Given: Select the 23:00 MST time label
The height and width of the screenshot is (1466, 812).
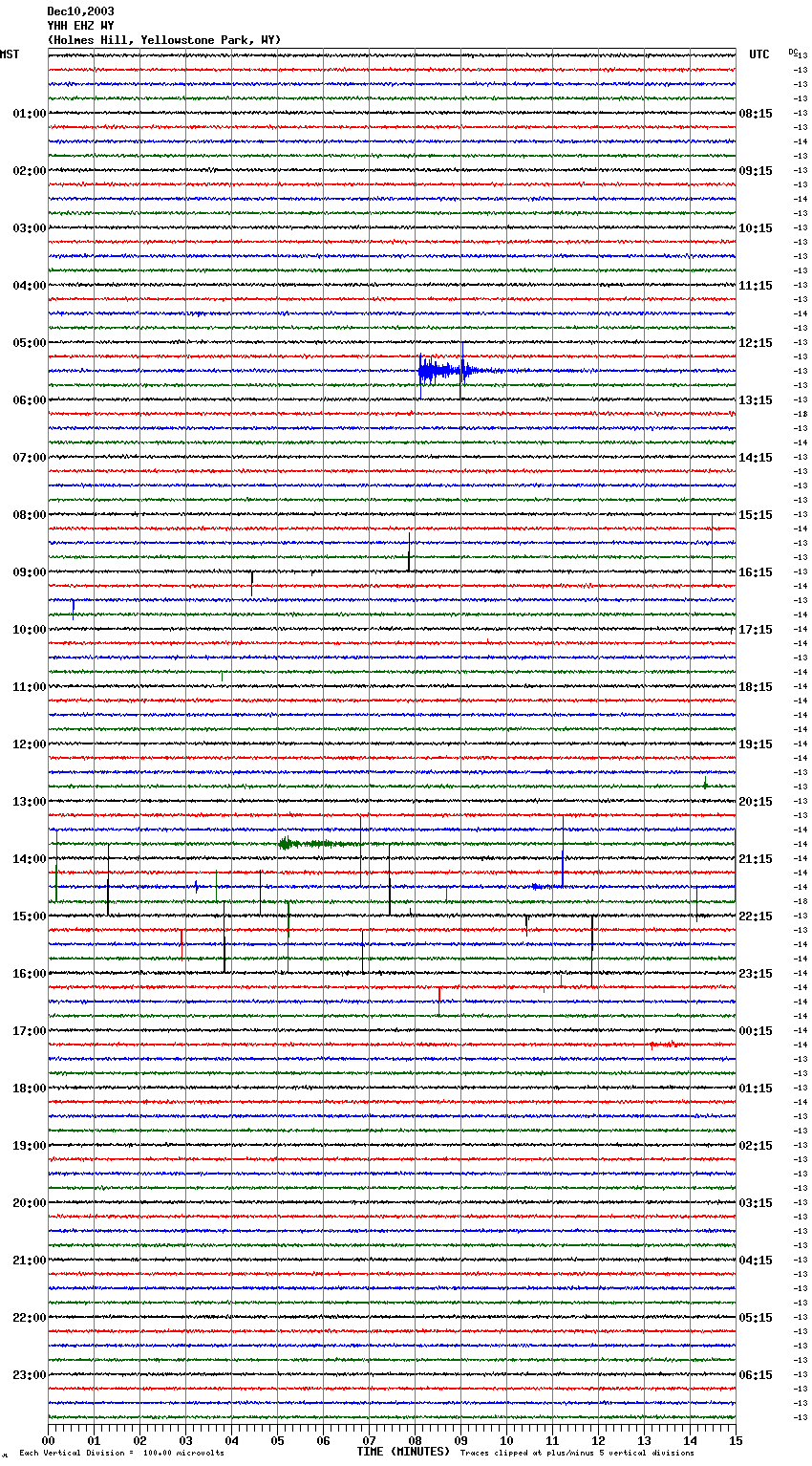Looking at the screenshot, I should (x=30, y=1375).
